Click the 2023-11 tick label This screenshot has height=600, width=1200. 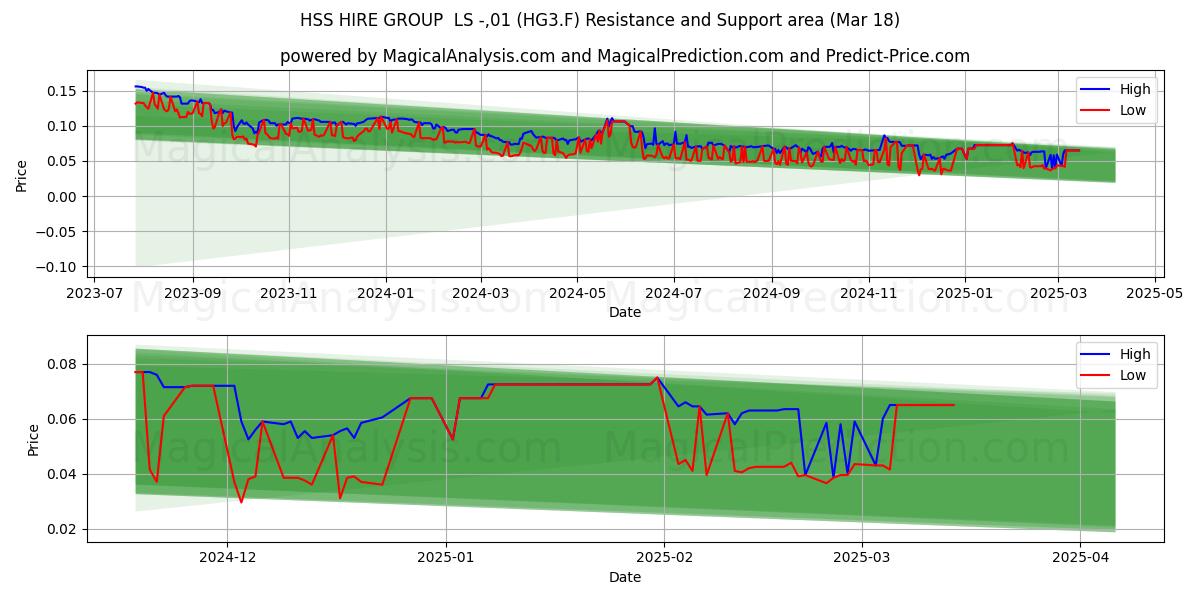tap(289, 294)
